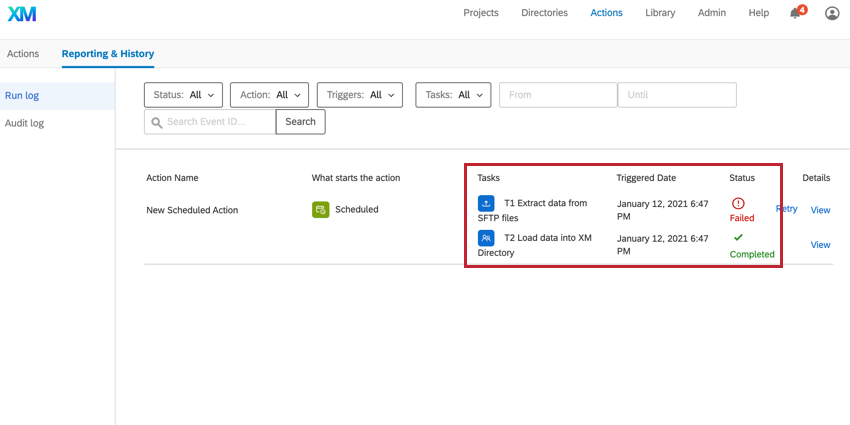The height and width of the screenshot is (425, 850).
Task: Click the green Scheduled calendar icon
Action: click(320, 209)
